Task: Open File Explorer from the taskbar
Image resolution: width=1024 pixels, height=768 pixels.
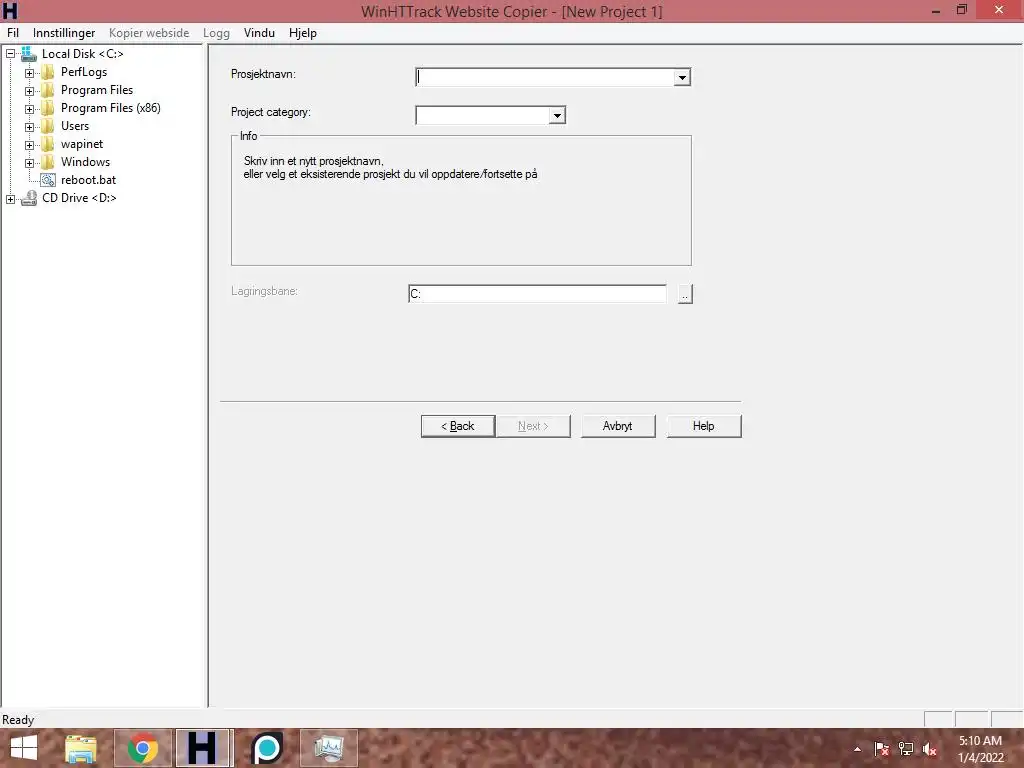Action: pos(81,748)
